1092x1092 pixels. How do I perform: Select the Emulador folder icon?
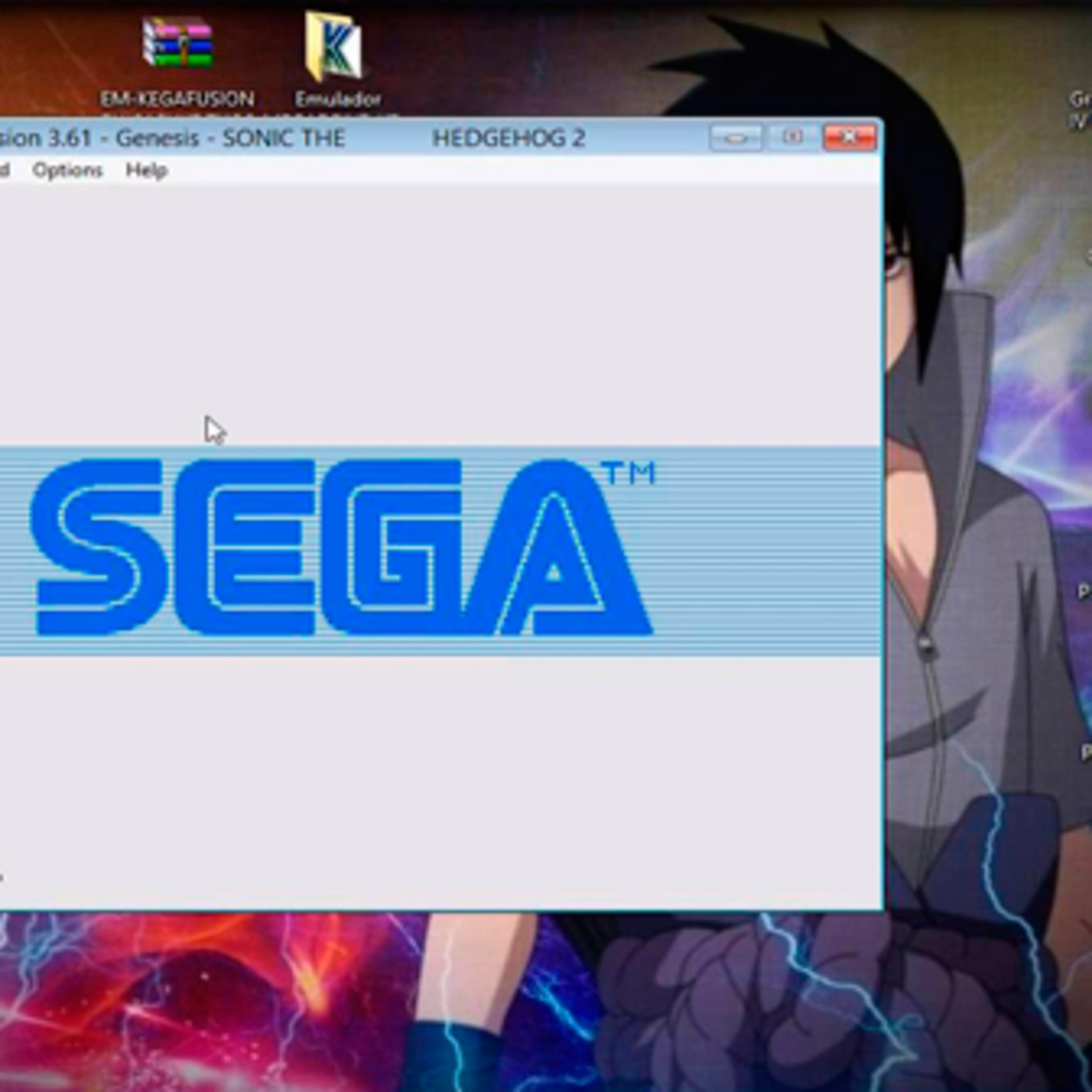tap(335, 45)
